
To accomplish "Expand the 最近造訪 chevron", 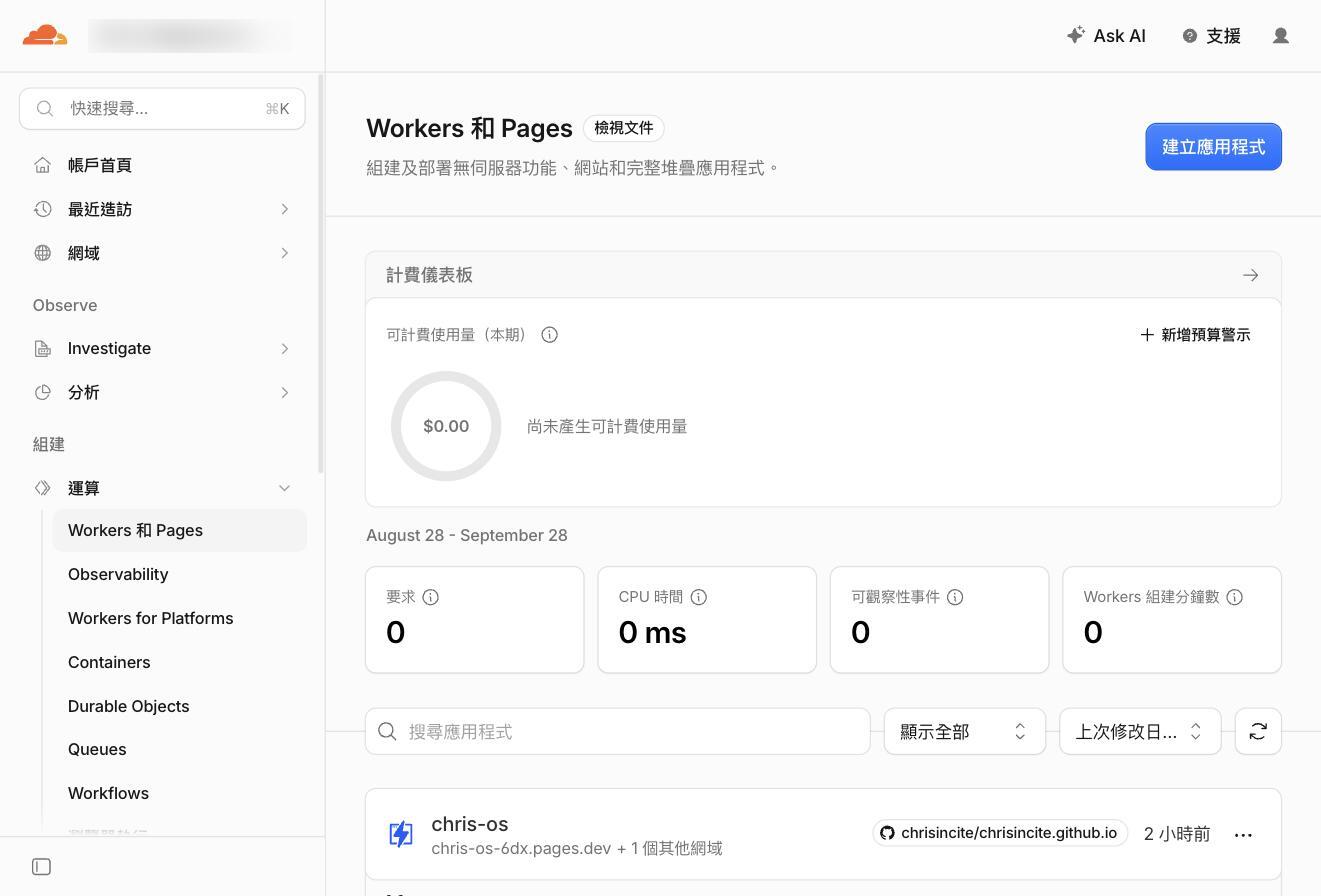I will 284,209.
